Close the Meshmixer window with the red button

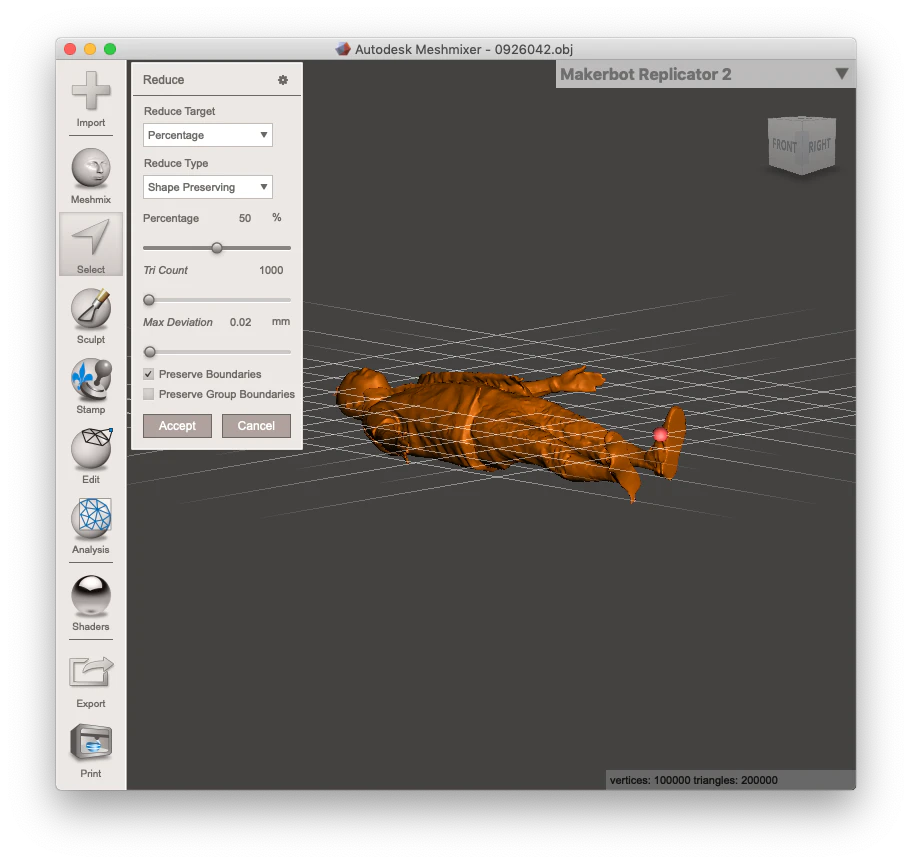[70, 49]
